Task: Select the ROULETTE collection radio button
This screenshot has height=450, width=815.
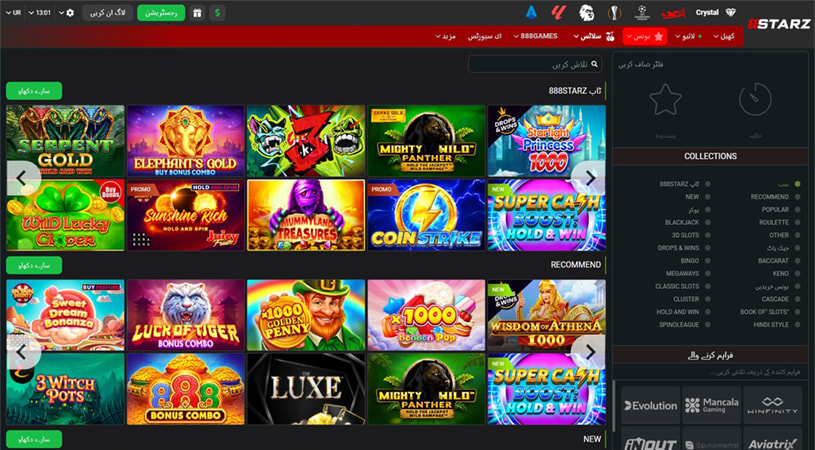Action: click(797, 222)
